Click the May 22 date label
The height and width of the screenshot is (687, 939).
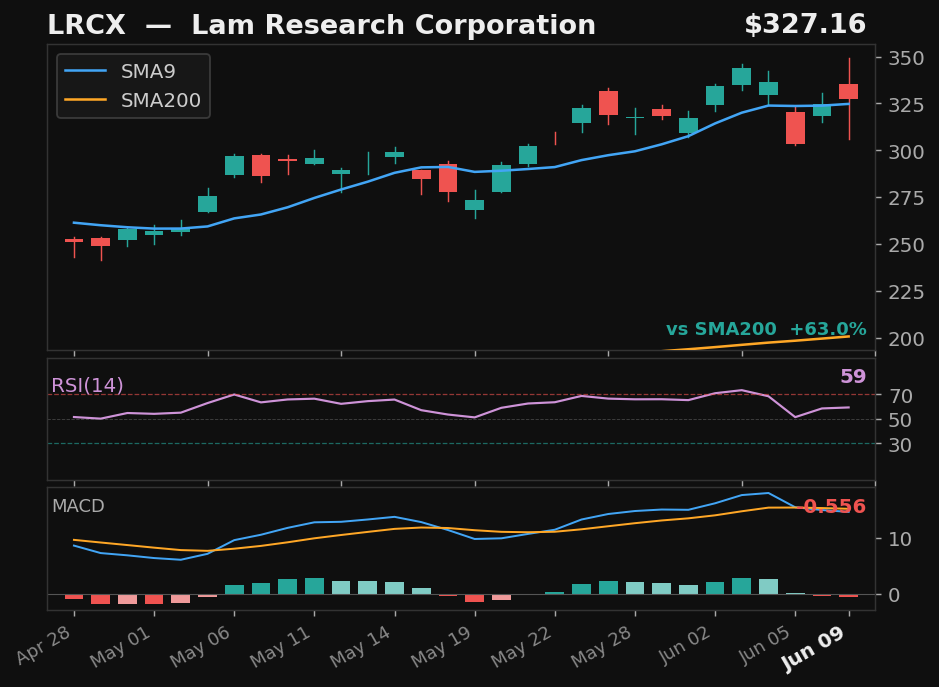[522, 647]
